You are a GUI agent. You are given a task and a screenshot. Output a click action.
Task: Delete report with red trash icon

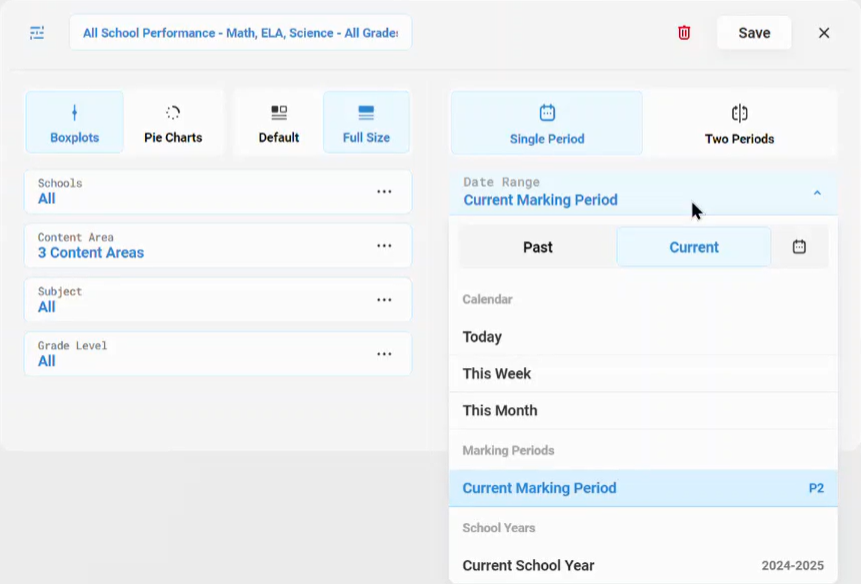pos(684,33)
